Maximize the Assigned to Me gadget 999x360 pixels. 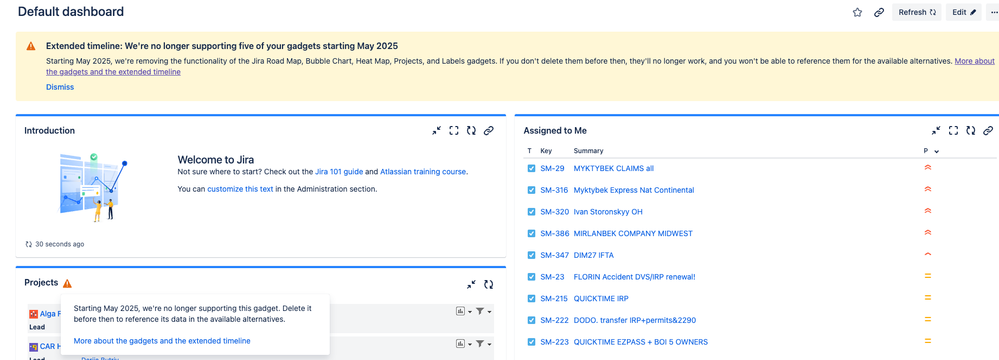click(x=953, y=131)
